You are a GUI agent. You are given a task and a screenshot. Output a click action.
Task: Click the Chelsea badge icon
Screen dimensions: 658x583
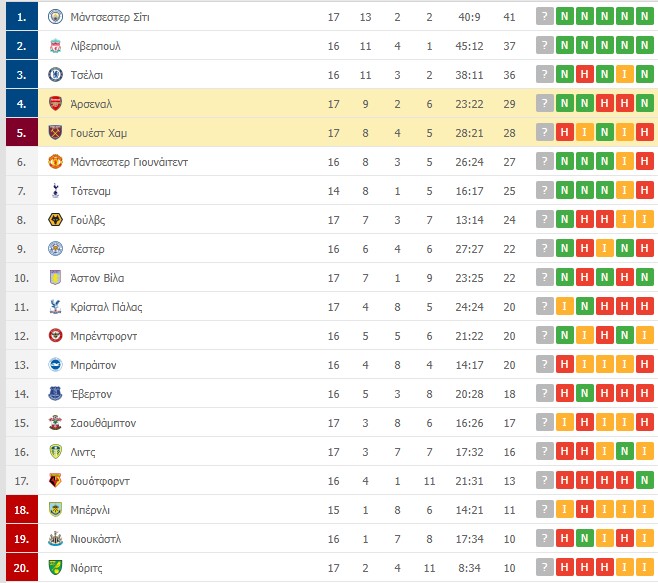click(55, 75)
